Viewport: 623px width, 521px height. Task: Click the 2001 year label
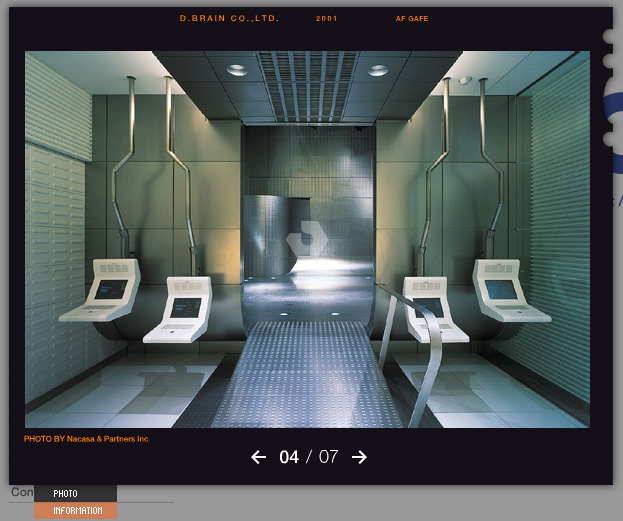click(327, 19)
